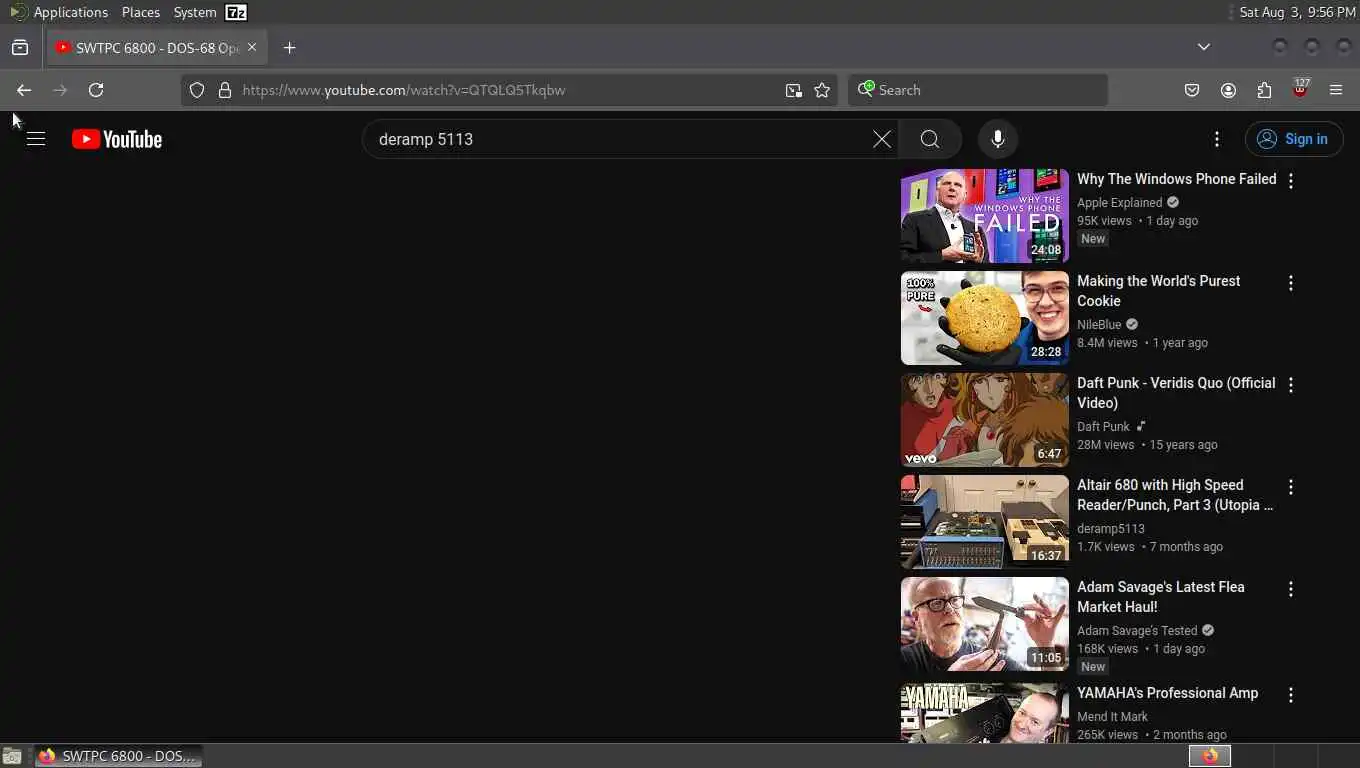Screen dimensions: 1360x768
Task: Clear the YouTube search query
Action: (882, 139)
